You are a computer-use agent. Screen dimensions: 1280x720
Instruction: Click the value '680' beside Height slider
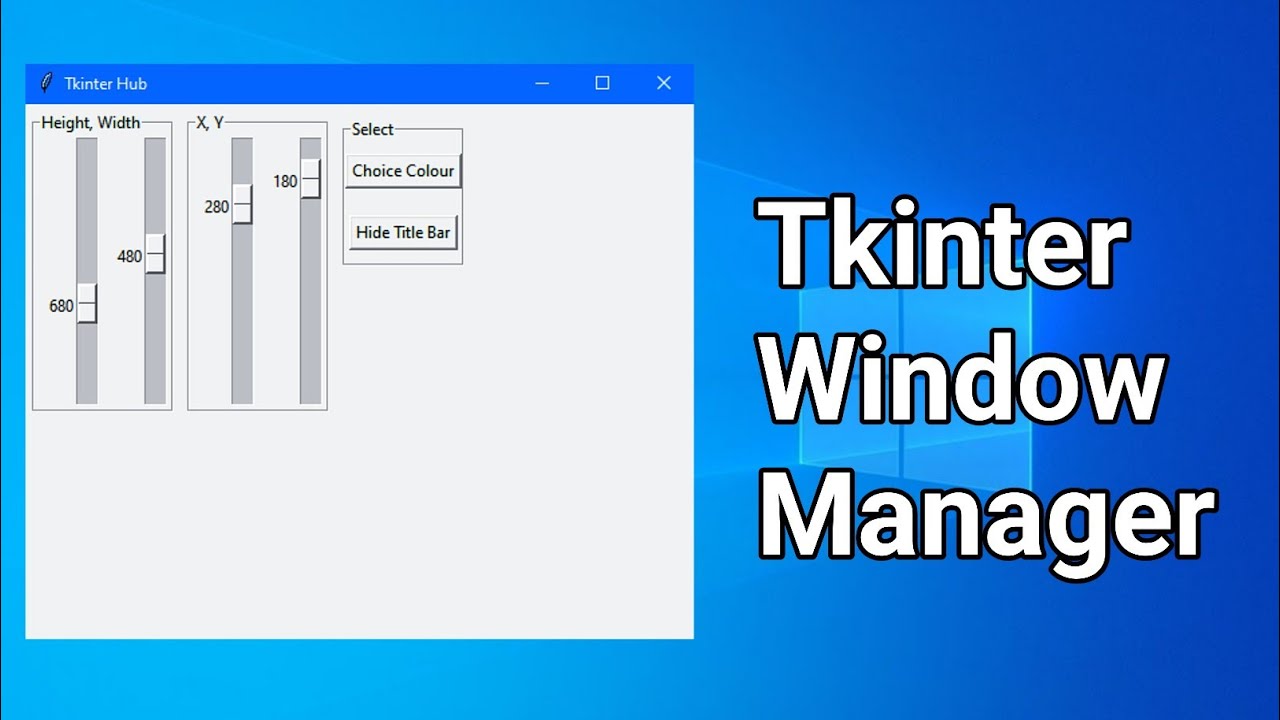pos(62,306)
